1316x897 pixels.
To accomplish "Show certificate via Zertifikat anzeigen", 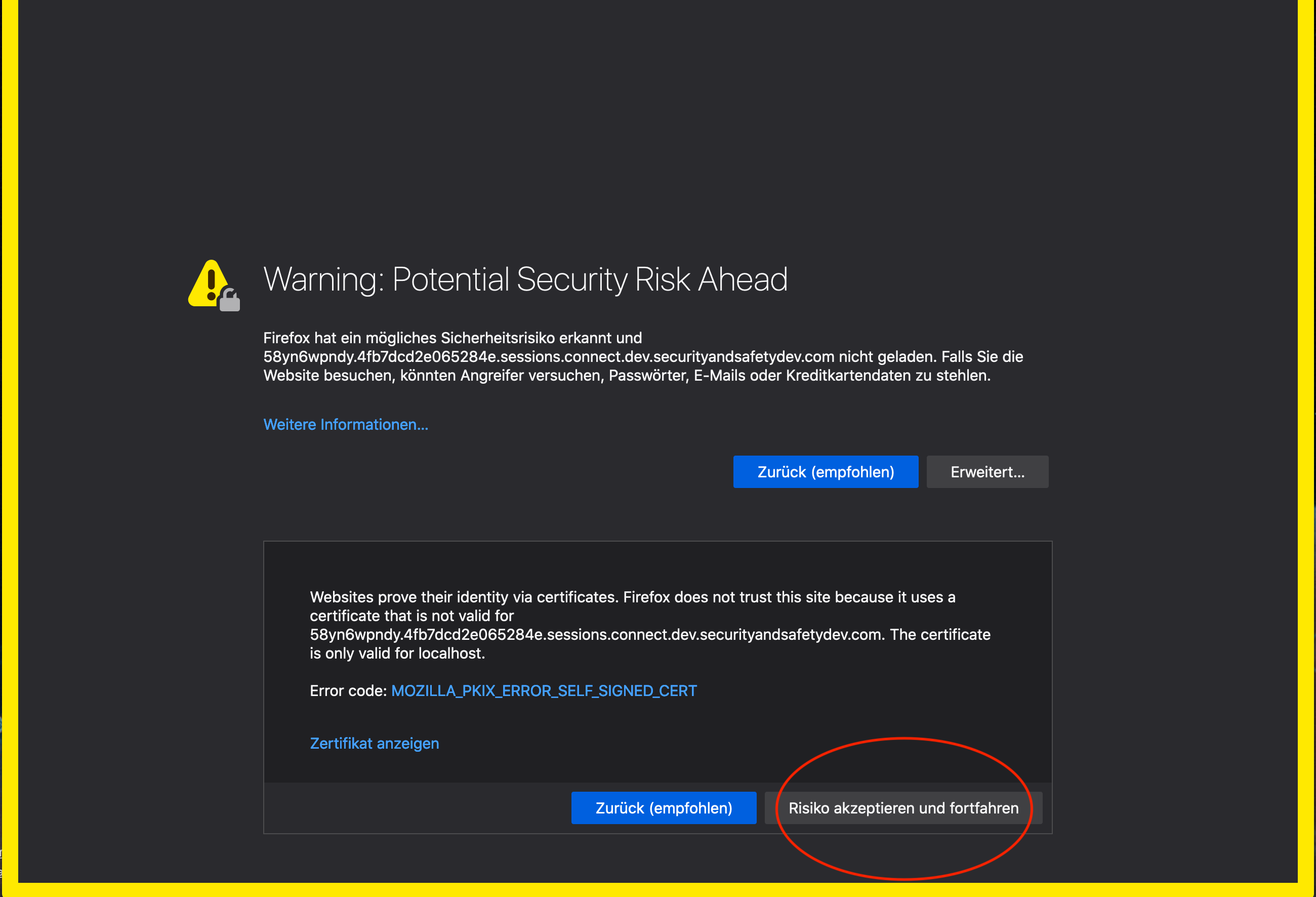I will point(375,743).
